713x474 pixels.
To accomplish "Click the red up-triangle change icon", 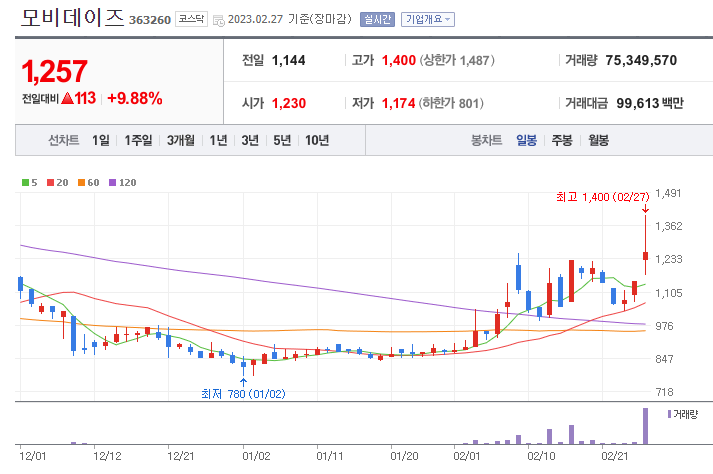I will 67,98.
